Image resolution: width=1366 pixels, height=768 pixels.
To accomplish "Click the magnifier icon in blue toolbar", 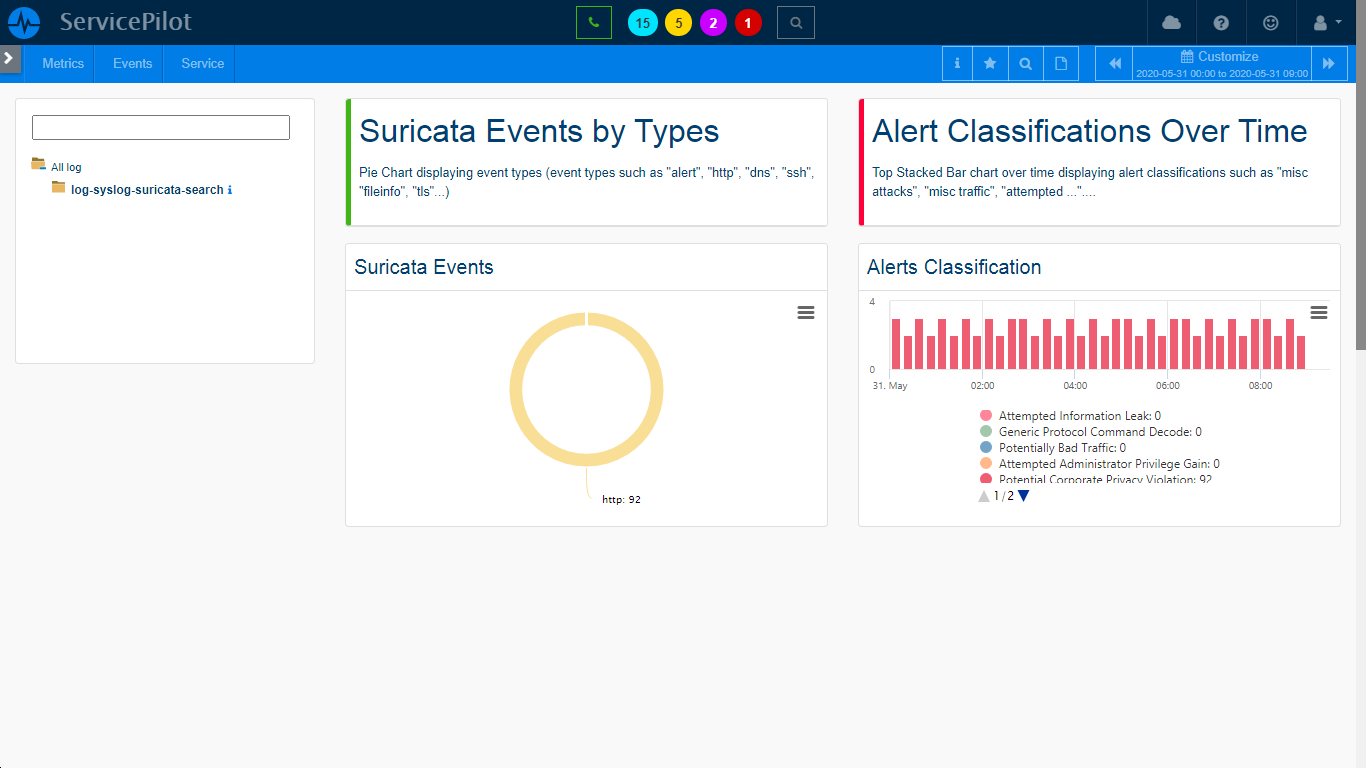I will [1025, 63].
